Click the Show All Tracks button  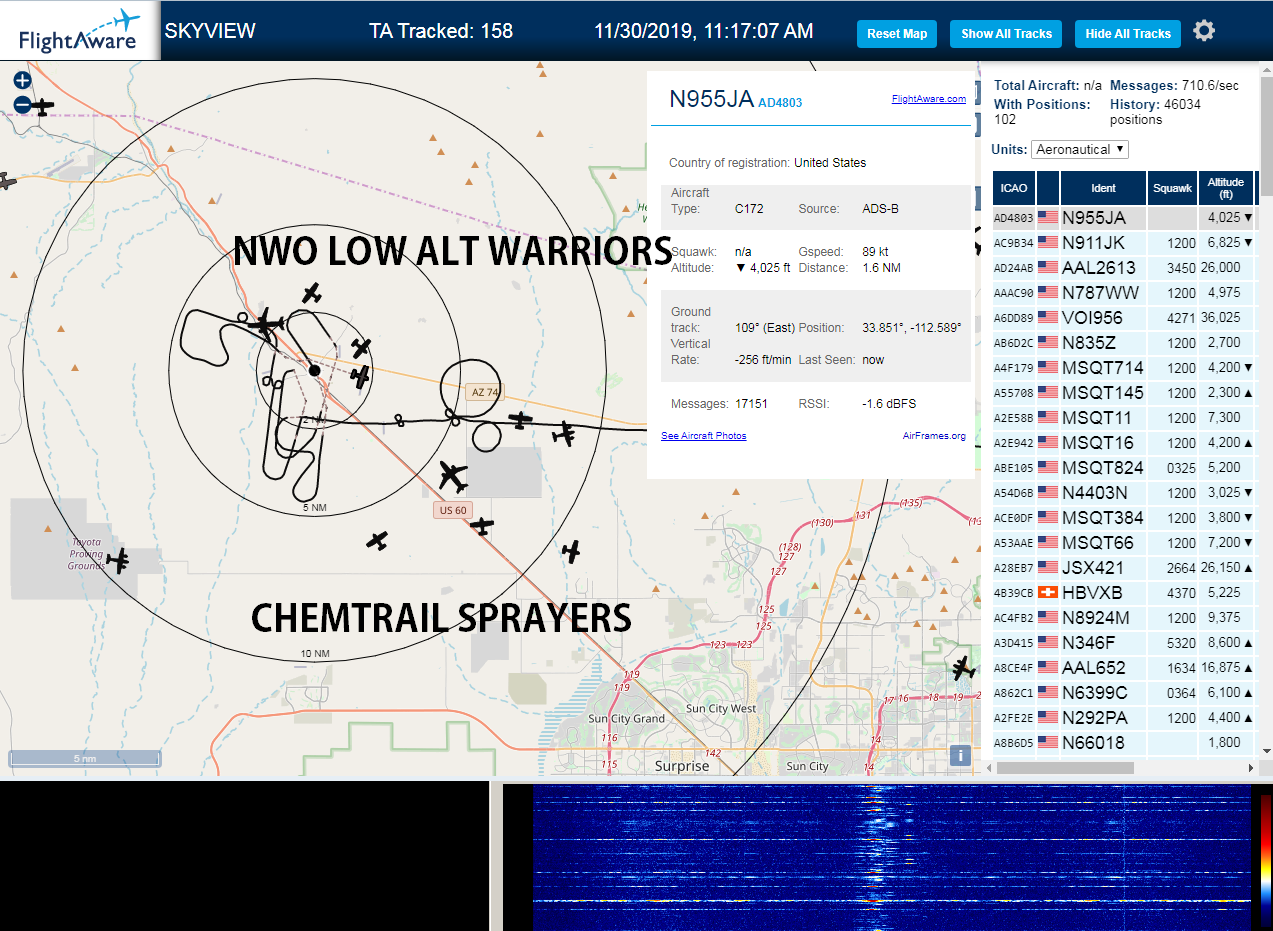click(x=1006, y=33)
